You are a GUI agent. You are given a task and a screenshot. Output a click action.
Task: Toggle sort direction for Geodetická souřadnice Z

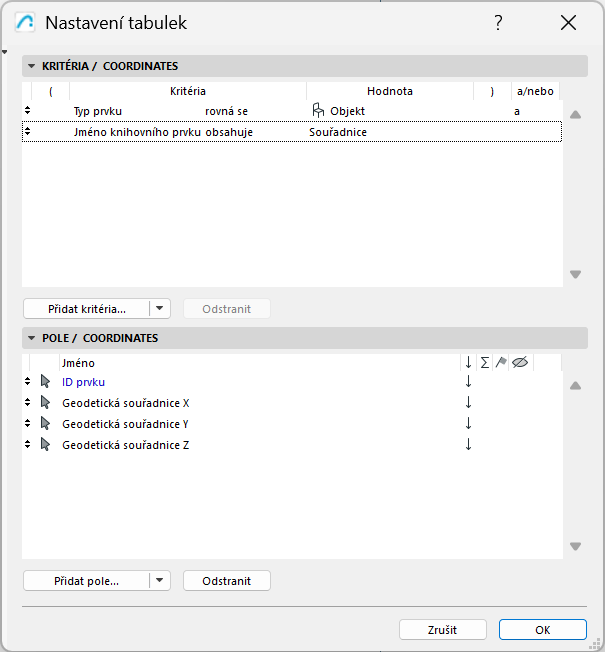(x=468, y=445)
